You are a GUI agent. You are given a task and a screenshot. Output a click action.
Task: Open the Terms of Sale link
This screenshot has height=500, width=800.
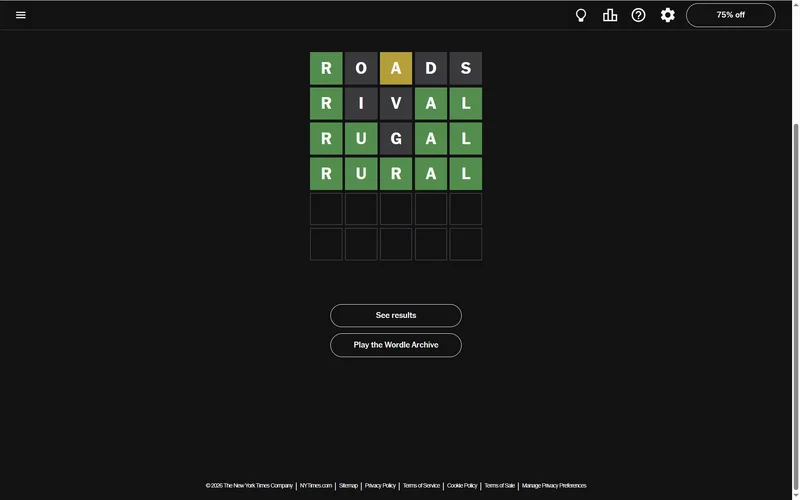coord(499,486)
